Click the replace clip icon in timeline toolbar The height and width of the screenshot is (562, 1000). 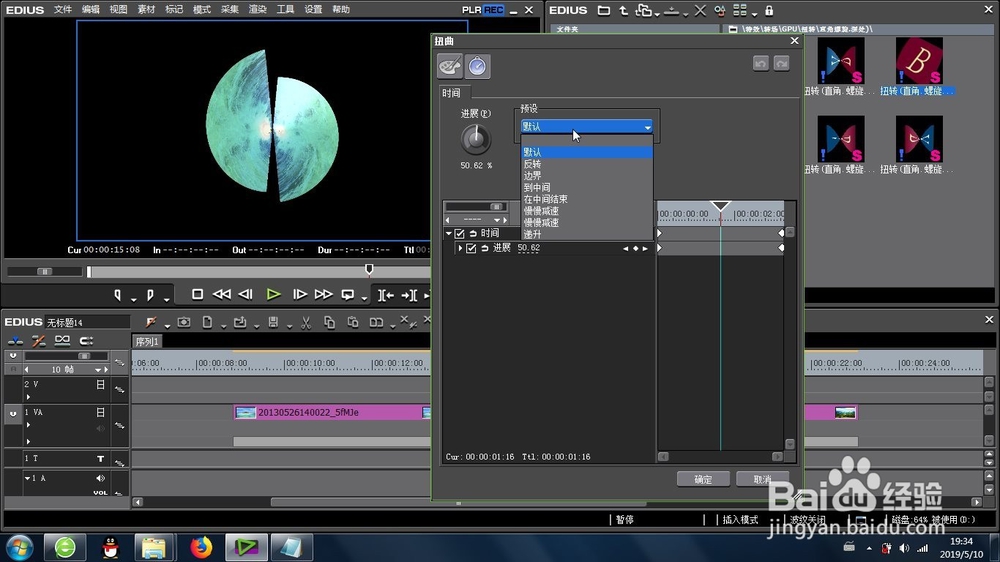point(376,323)
